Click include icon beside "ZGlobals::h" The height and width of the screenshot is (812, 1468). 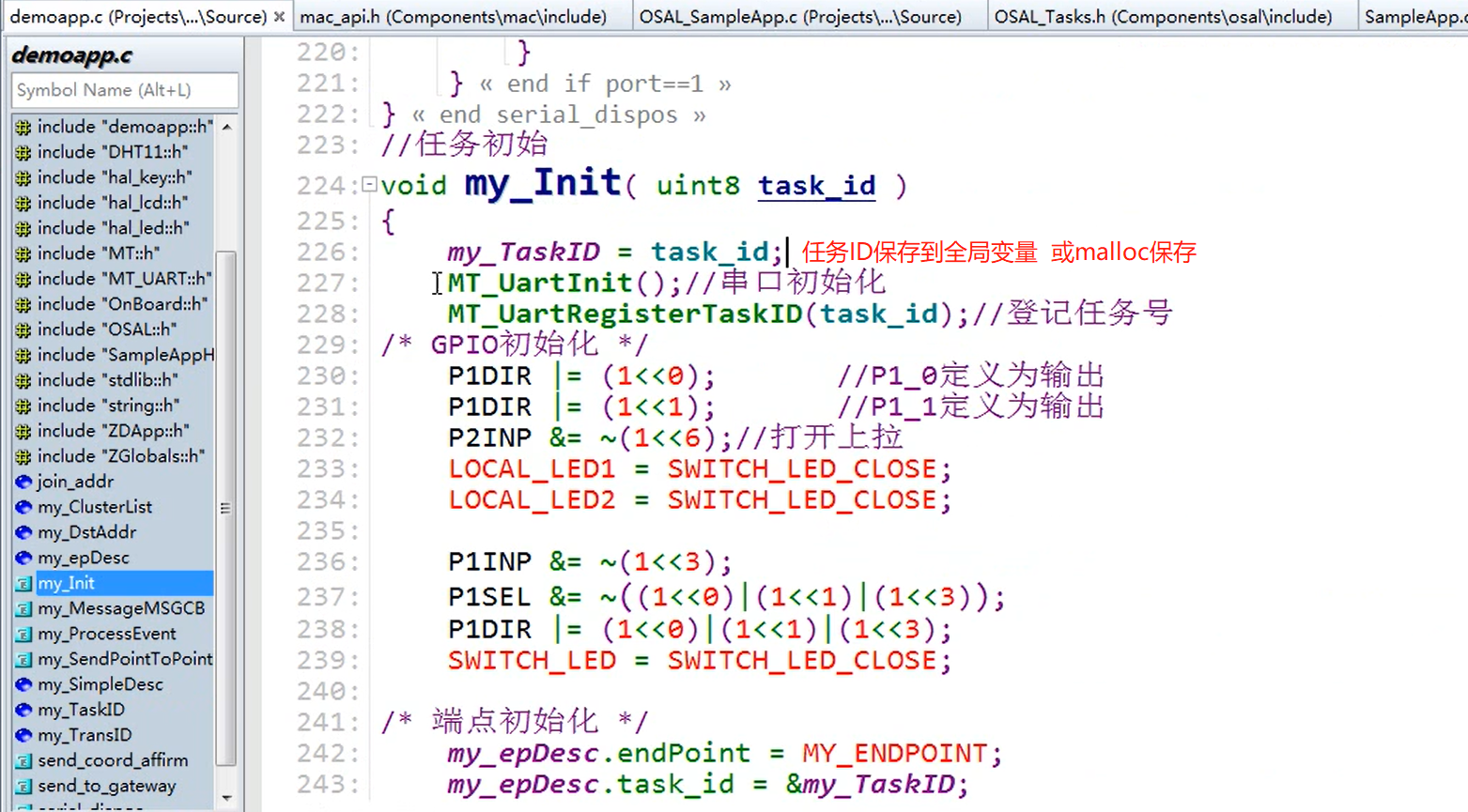(x=23, y=456)
